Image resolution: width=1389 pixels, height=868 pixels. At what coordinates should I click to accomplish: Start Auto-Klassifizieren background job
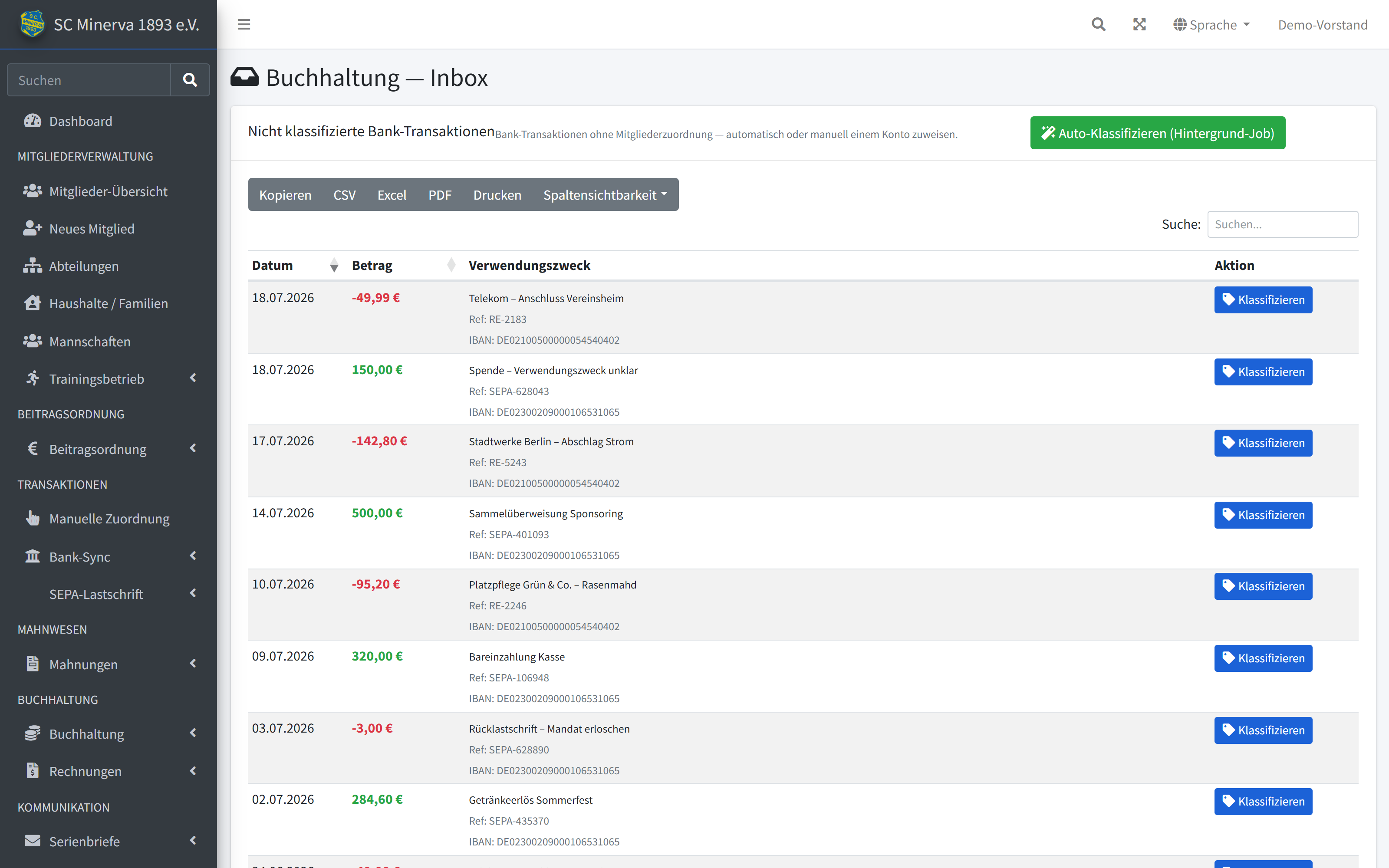(x=1157, y=133)
